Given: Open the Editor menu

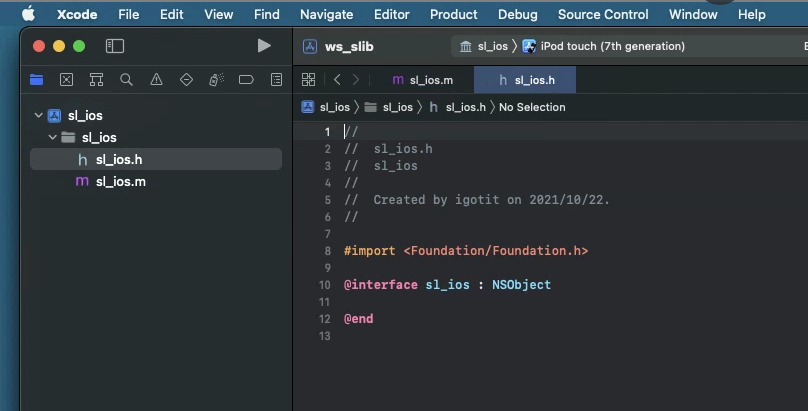Looking at the screenshot, I should coord(392,14).
